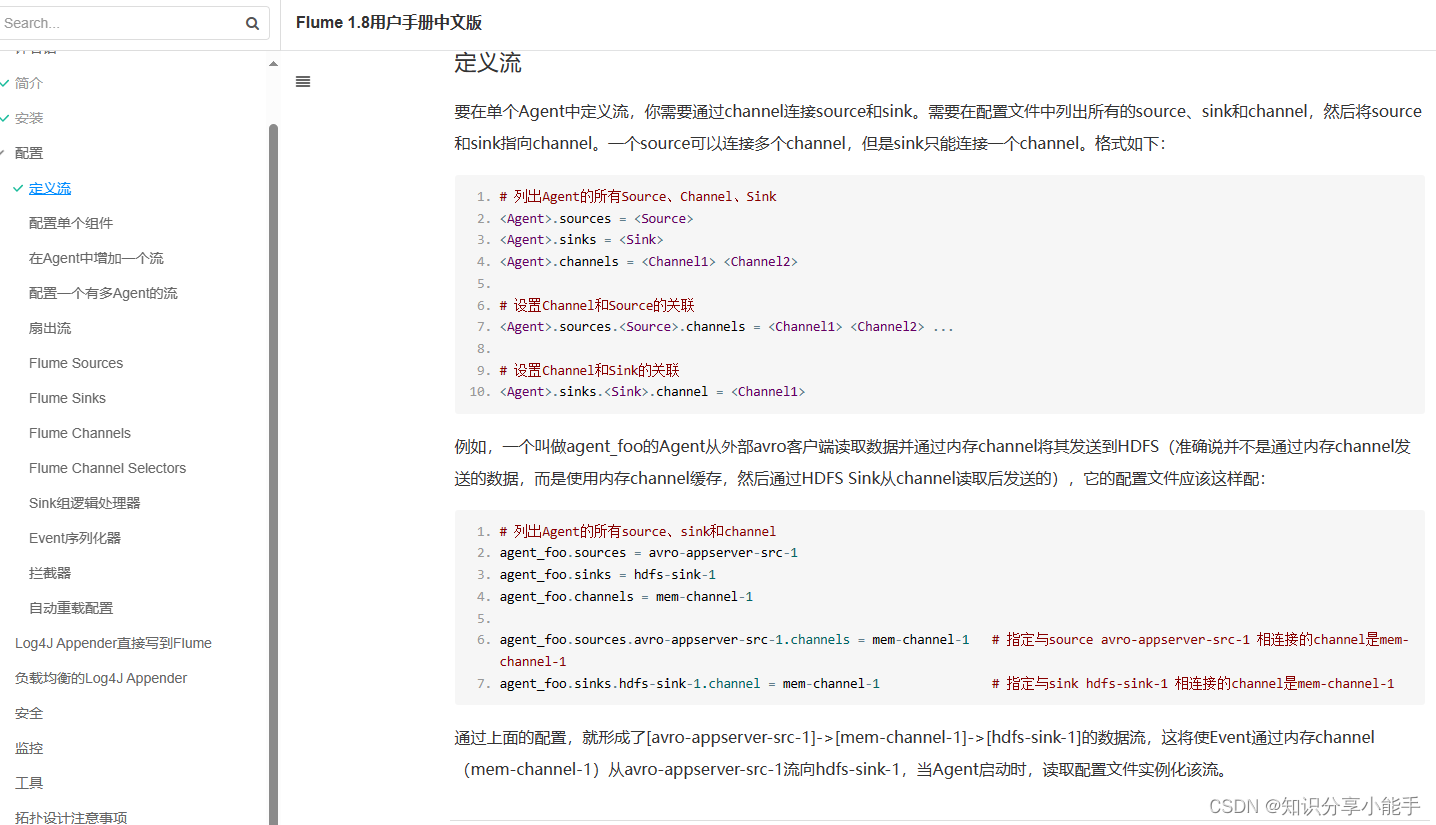Click the checkmark next to 安装

pos(5,118)
